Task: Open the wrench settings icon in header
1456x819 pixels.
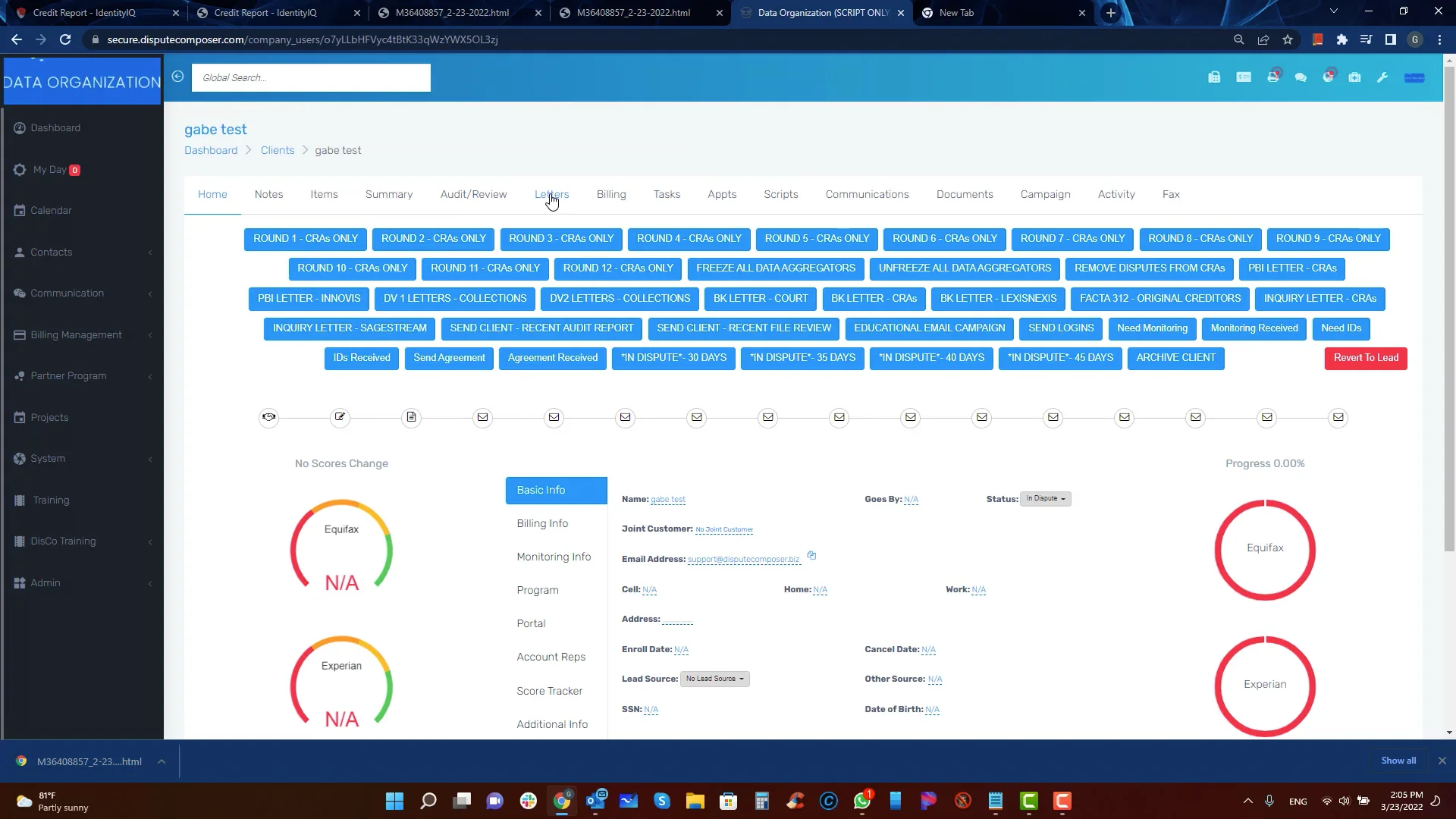Action: coord(1382,77)
